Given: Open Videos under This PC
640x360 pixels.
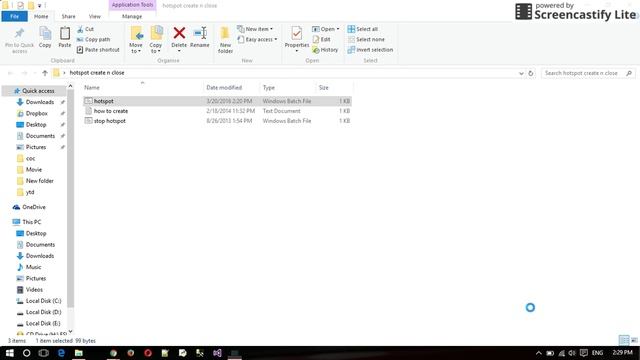Looking at the screenshot, I should 34,289.
